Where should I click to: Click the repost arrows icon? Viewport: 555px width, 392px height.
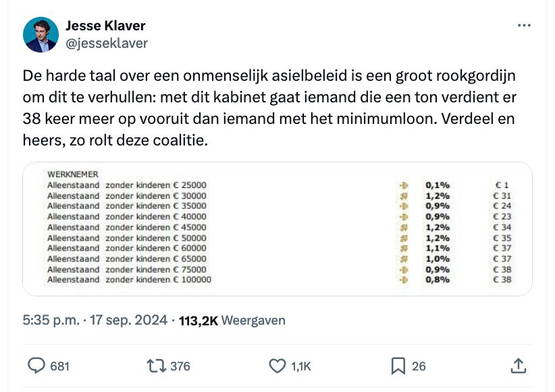(156, 366)
